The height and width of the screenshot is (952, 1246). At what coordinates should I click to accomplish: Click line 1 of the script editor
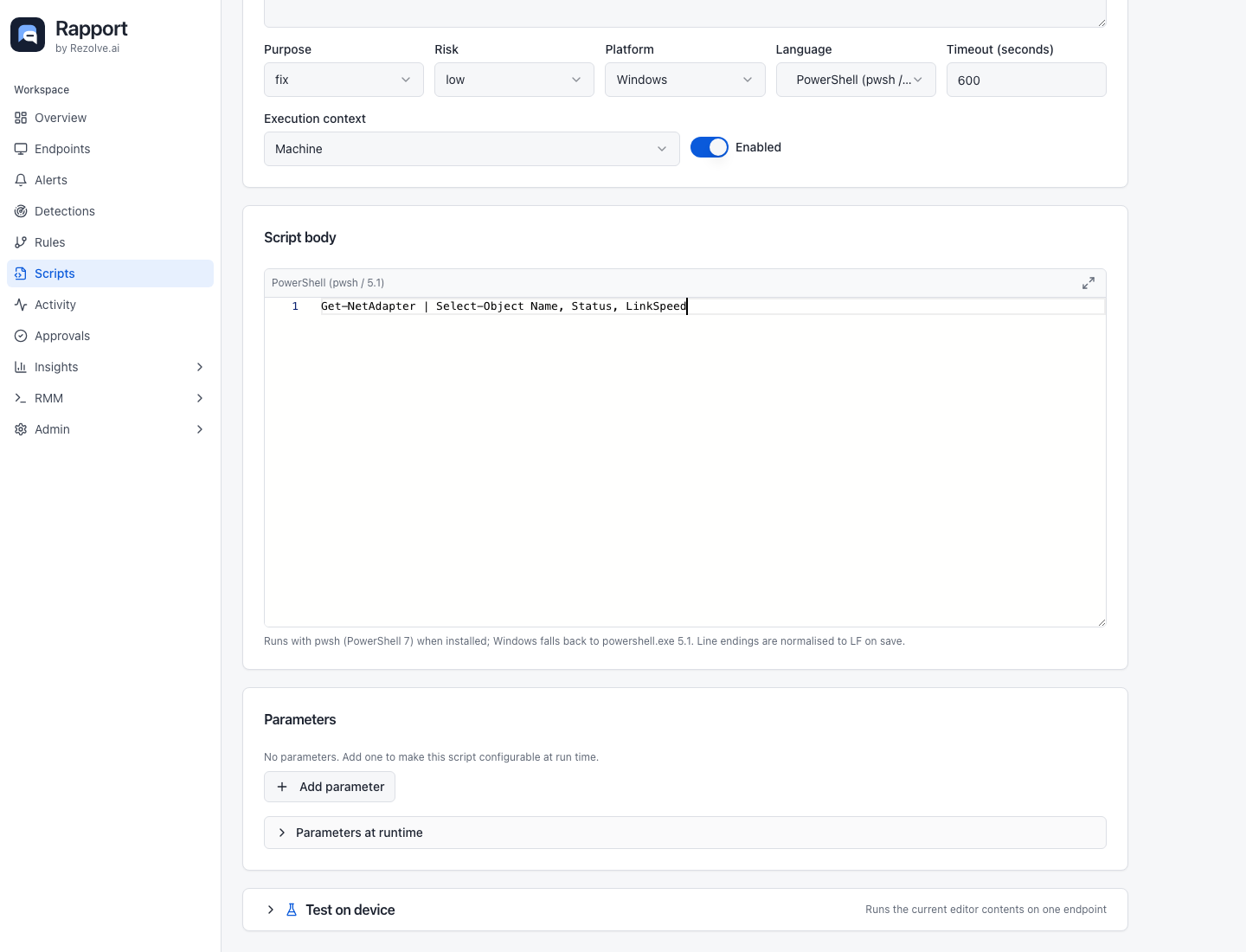[x=712, y=306]
